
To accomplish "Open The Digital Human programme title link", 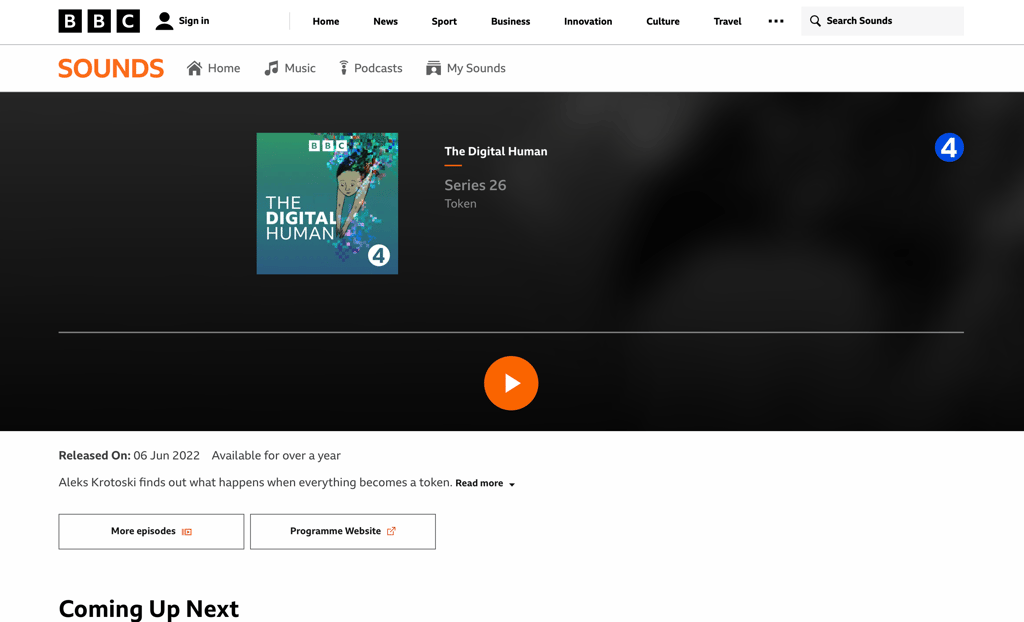I will click(496, 152).
